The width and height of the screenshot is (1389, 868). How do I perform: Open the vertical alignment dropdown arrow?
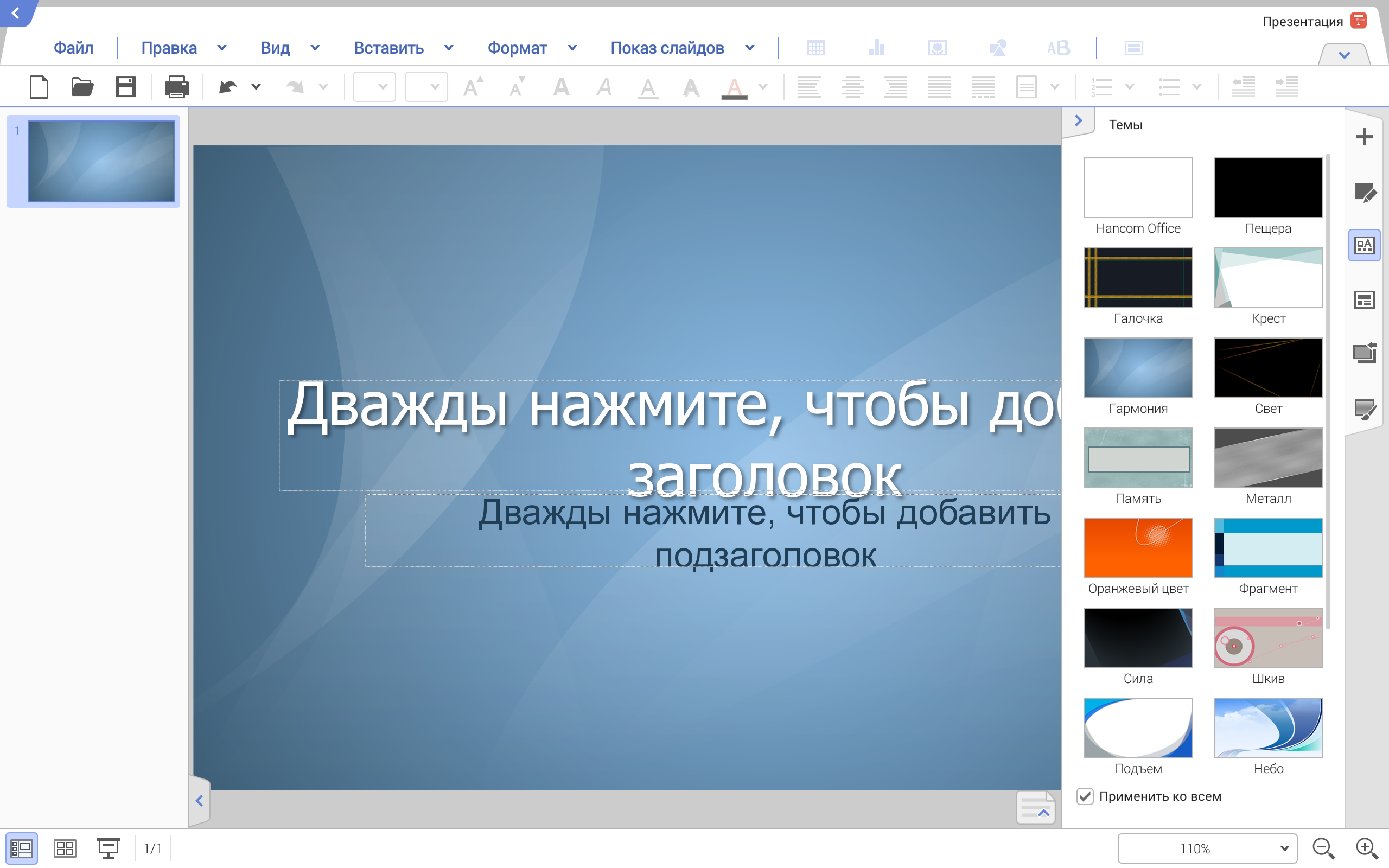pyautogui.click(x=1055, y=87)
